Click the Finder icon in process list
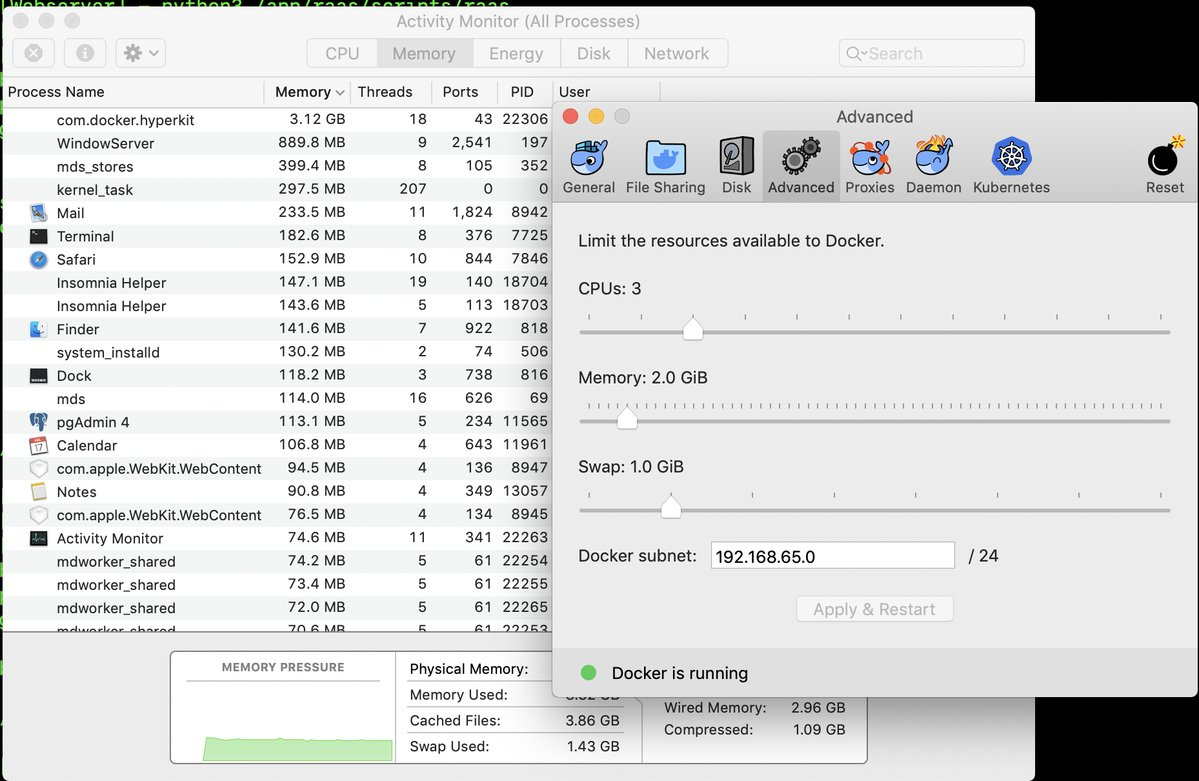Image resolution: width=1199 pixels, height=781 pixels. click(38, 329)
